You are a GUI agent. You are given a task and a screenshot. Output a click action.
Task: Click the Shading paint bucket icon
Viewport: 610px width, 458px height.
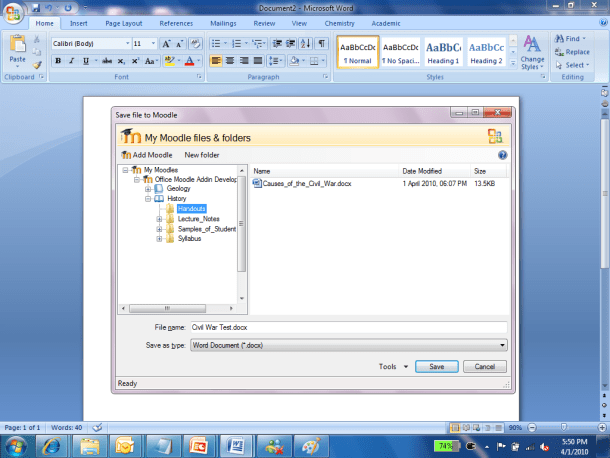coord(294,61)
